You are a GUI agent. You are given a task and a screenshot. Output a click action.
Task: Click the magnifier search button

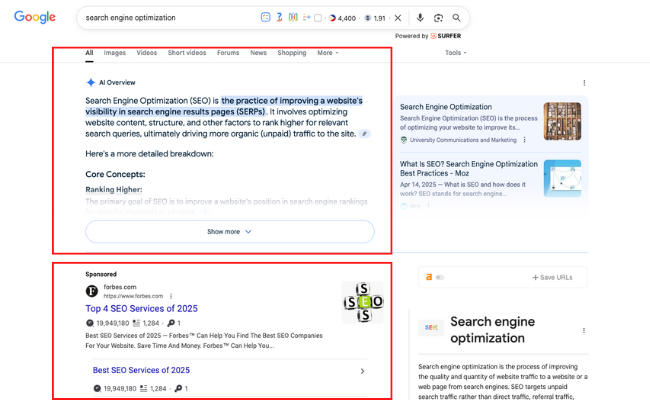[456, 17]
